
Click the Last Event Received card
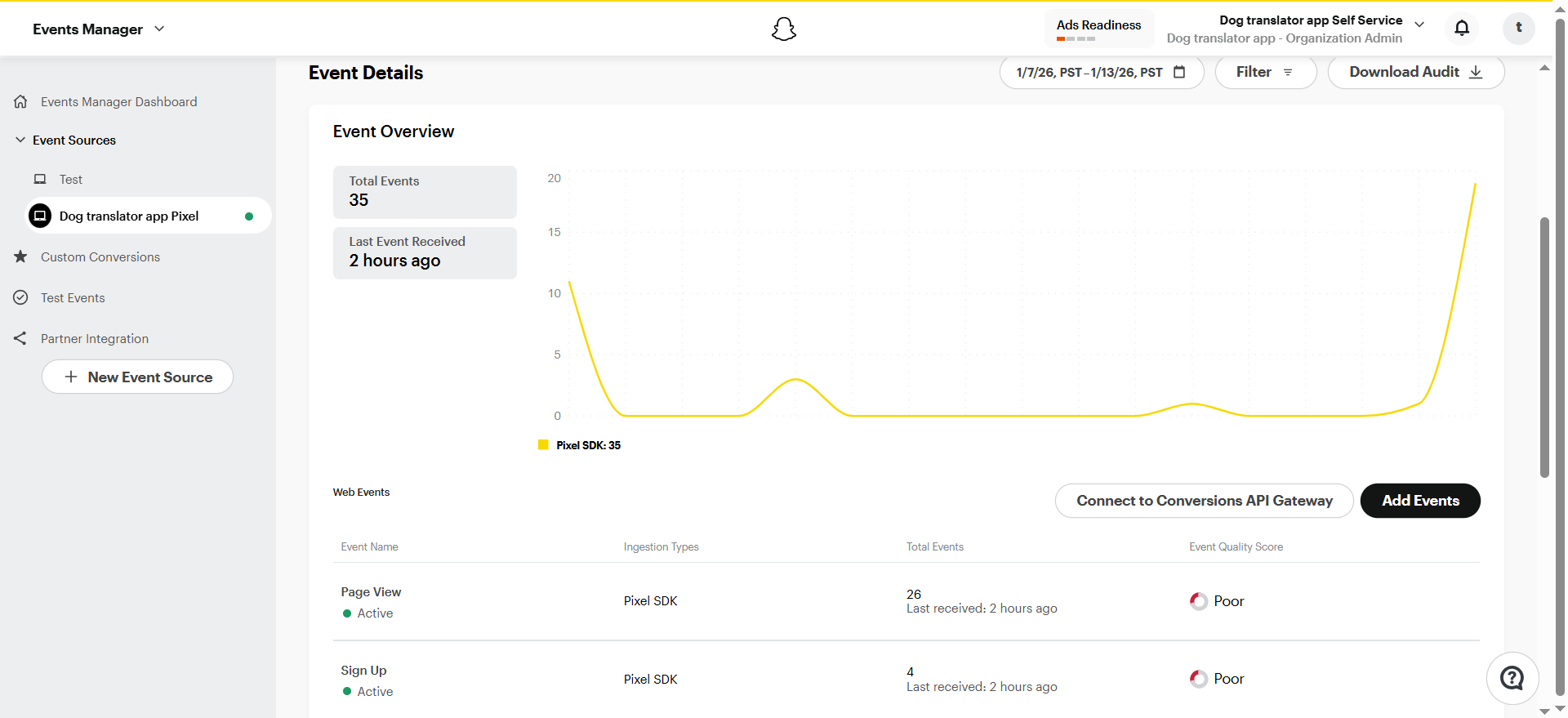[x=425, y=252]
